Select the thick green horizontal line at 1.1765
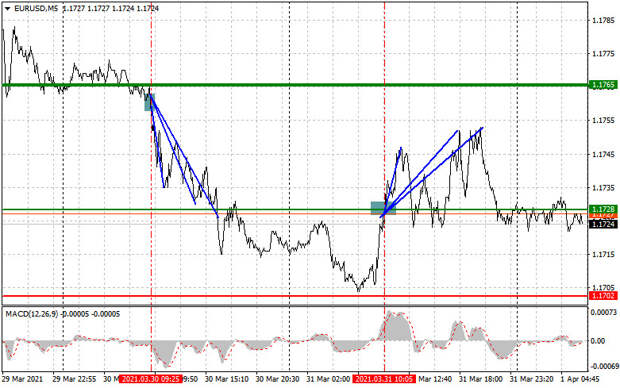This screenshot has height=388, width=620. [x=295, y=85]
